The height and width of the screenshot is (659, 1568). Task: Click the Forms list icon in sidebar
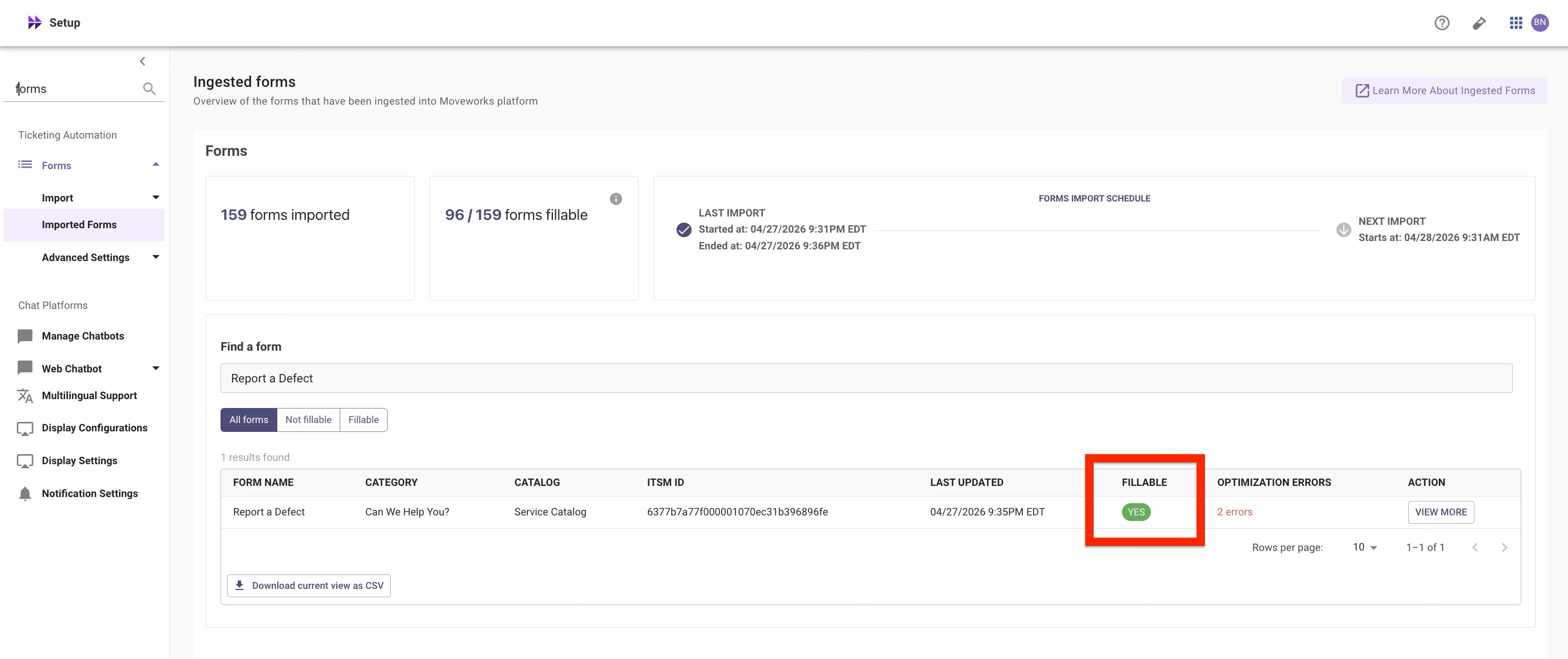click(x=25, y=165)
